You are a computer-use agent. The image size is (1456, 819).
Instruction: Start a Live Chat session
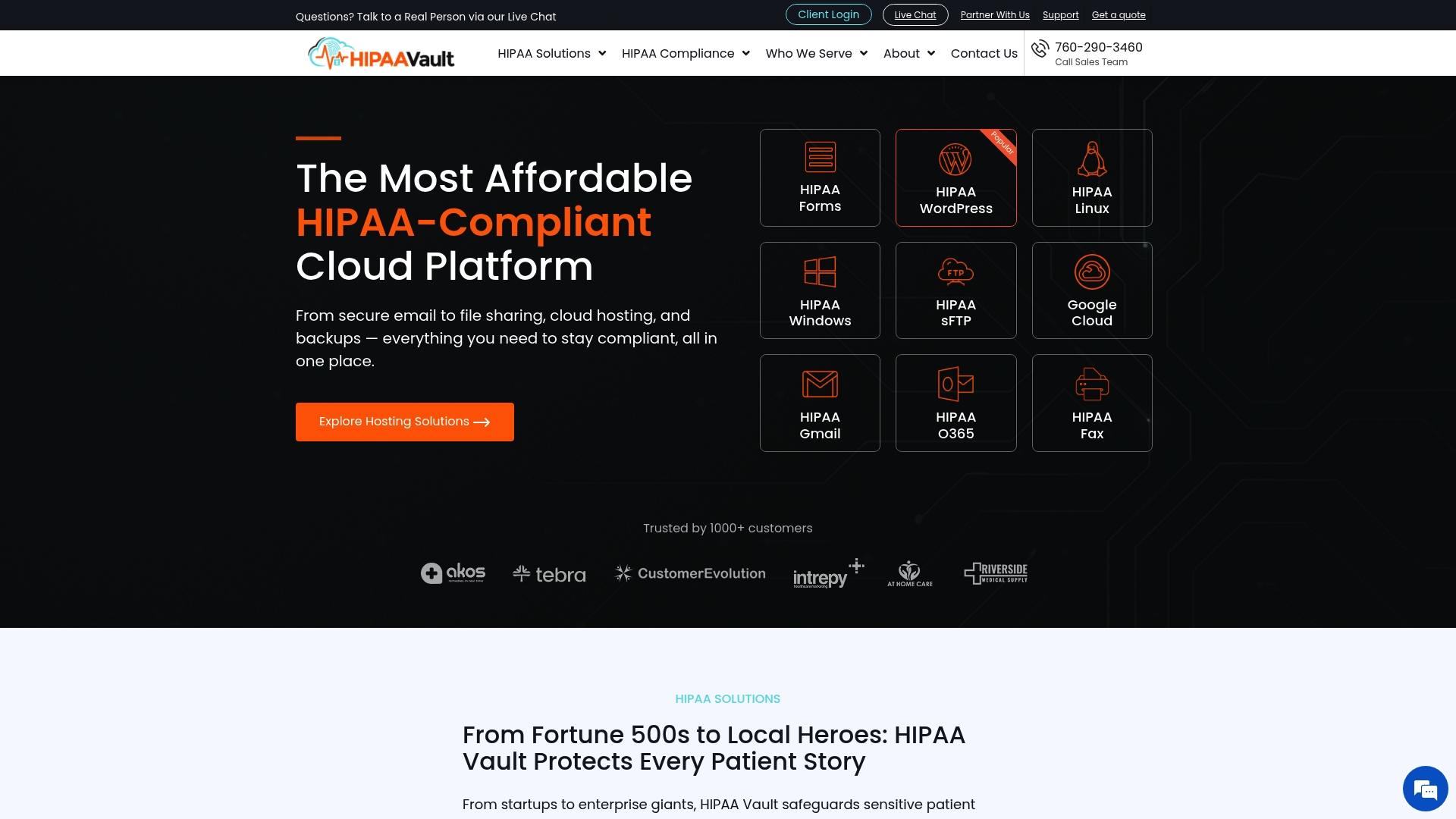click(915, 15)
